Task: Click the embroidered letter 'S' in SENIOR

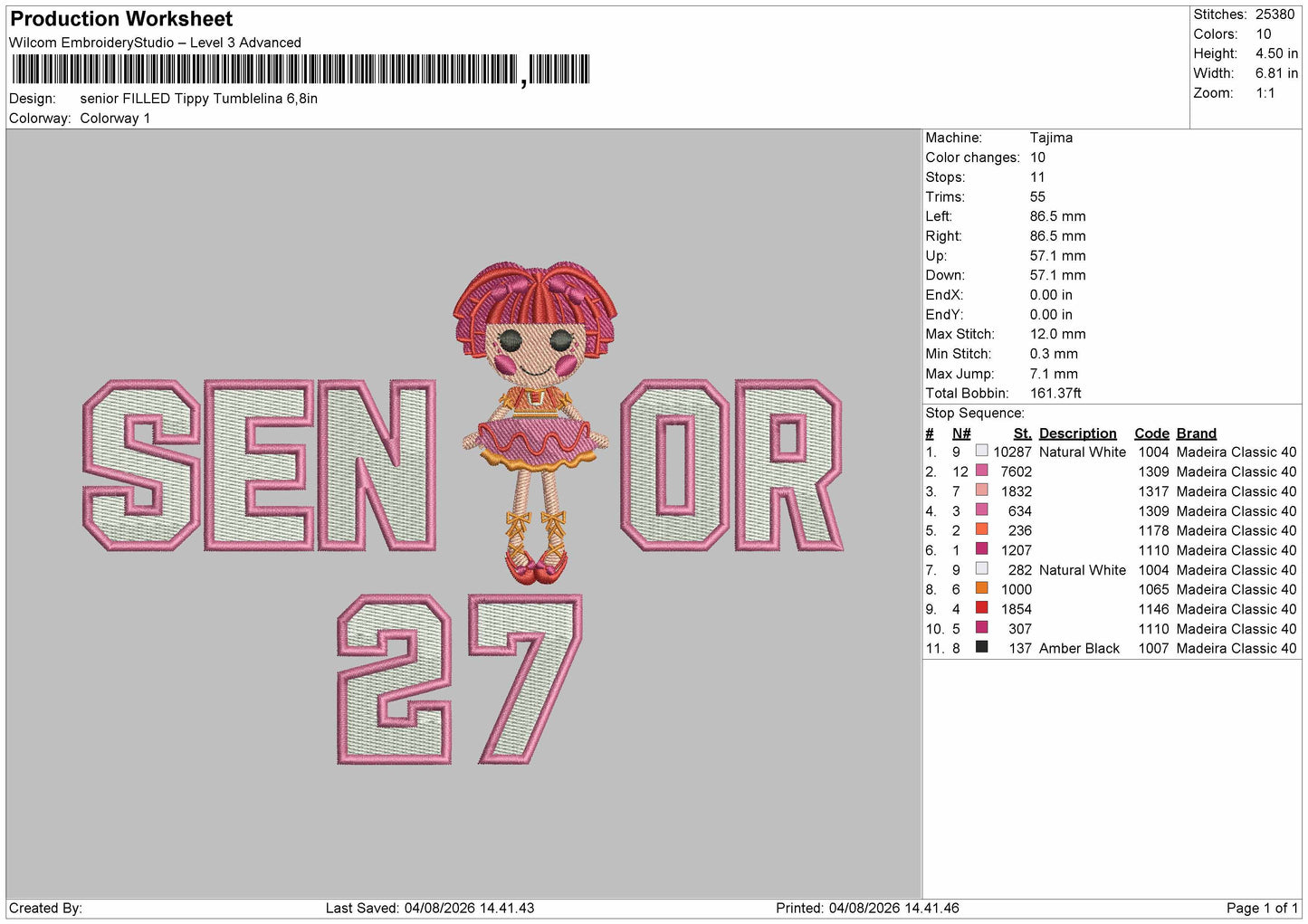Action: tap(142, 464)
